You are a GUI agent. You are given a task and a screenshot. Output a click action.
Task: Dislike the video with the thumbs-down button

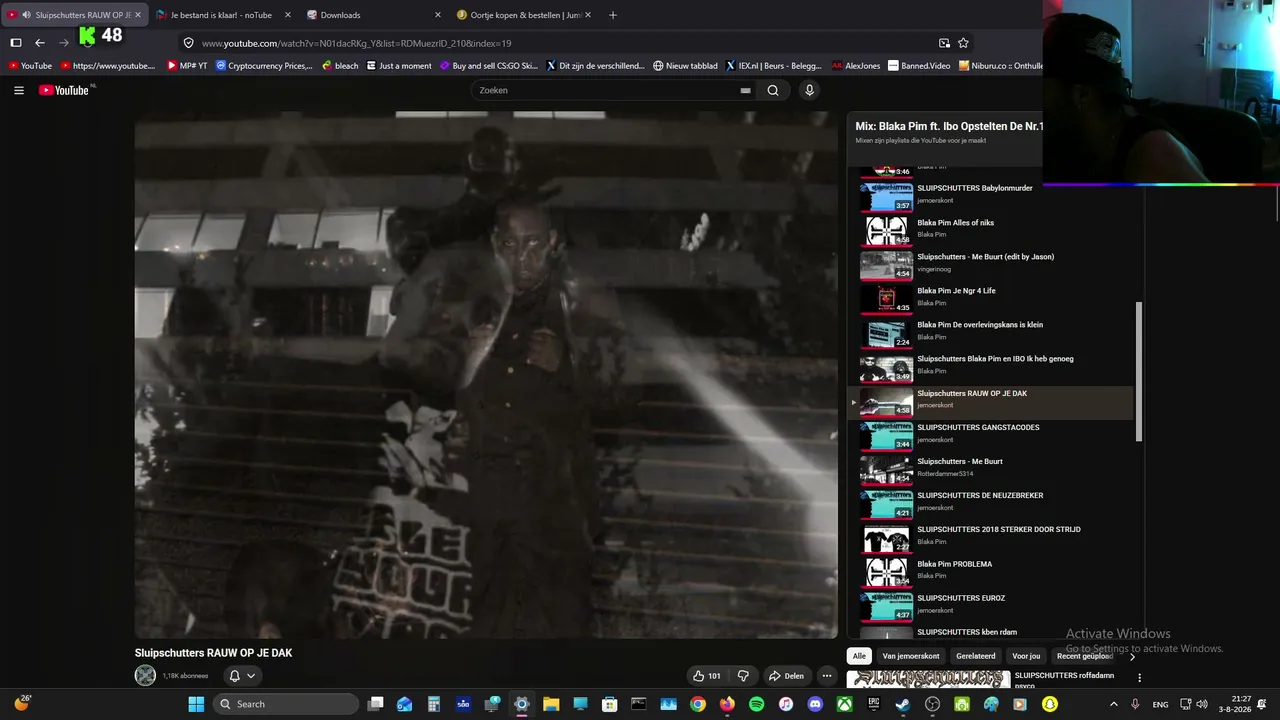tap(743, 676)
